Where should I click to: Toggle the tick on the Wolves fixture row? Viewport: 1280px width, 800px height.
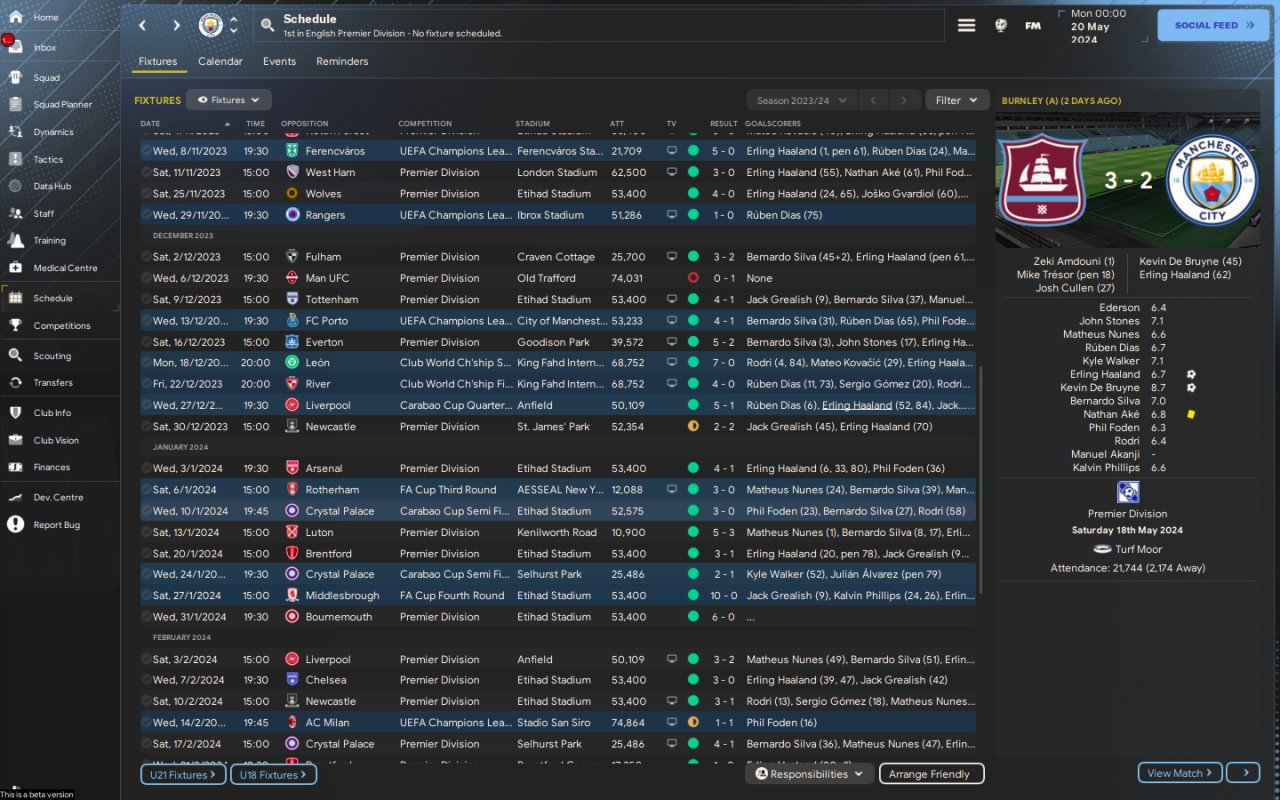click(x=146, y=194)
